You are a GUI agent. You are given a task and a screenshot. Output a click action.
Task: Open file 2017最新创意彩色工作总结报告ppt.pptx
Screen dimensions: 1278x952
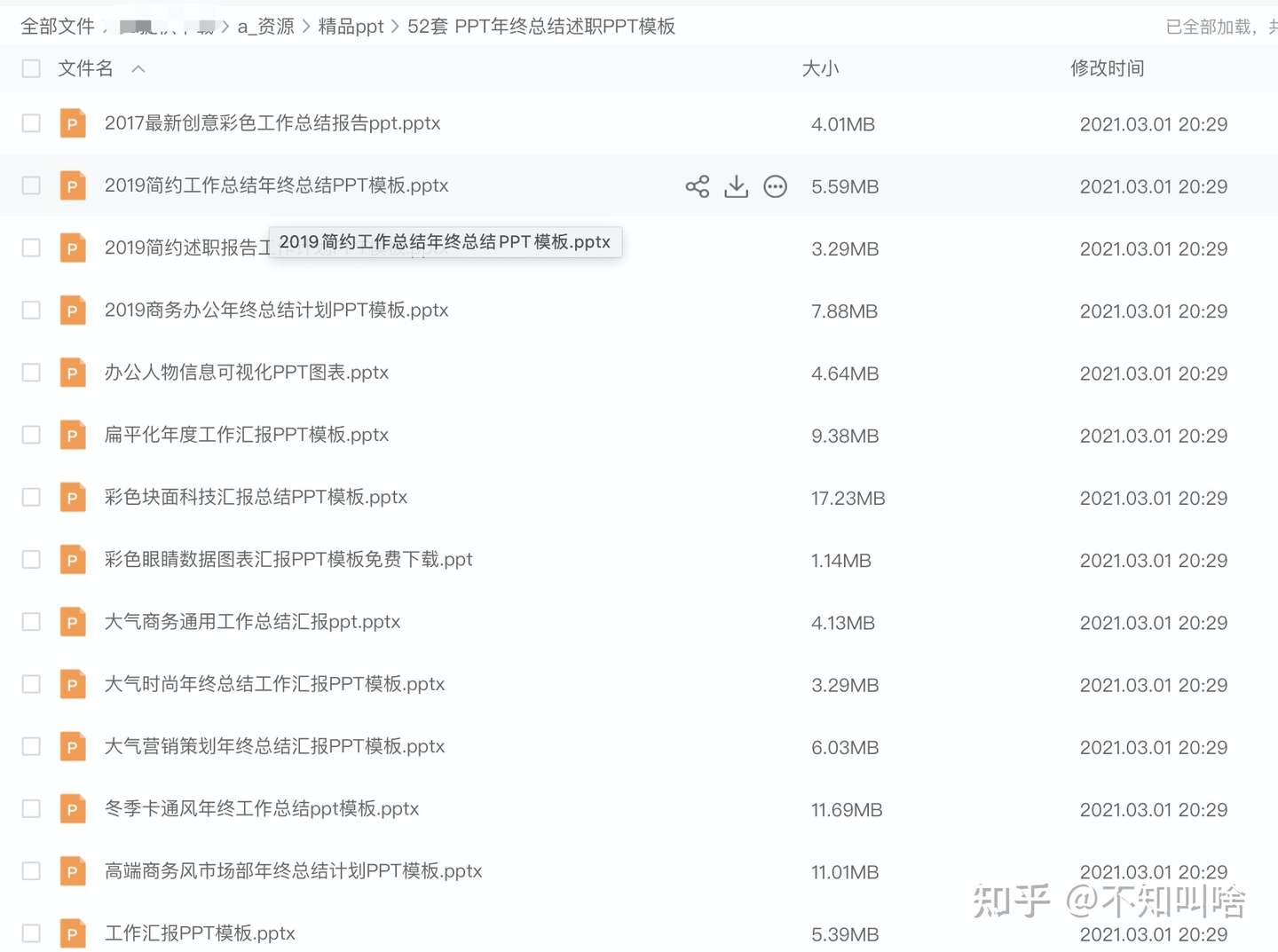[272, 123]
